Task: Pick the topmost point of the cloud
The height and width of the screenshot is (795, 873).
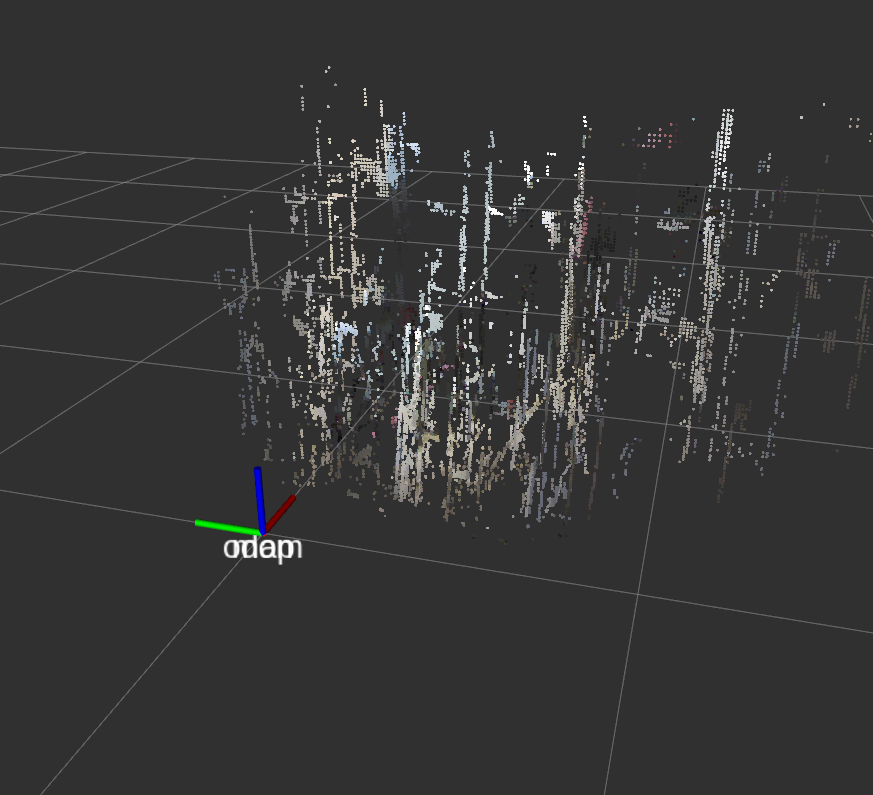Action: click(x=327, y=69)
